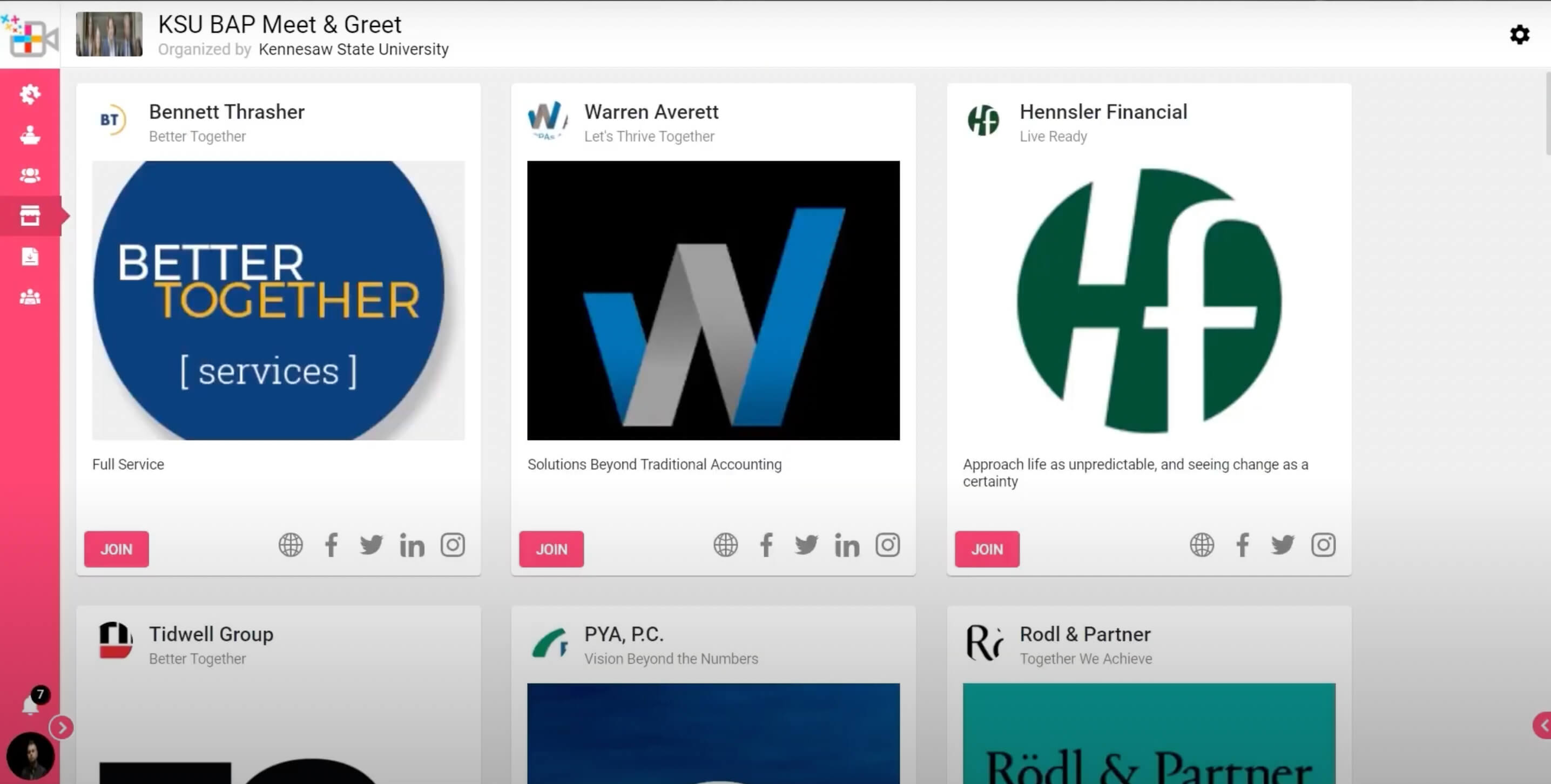This screenshot has width=1551, height=784.
Task: Click the Rödl & Partner teal banner
Action: click(1149, 733)
